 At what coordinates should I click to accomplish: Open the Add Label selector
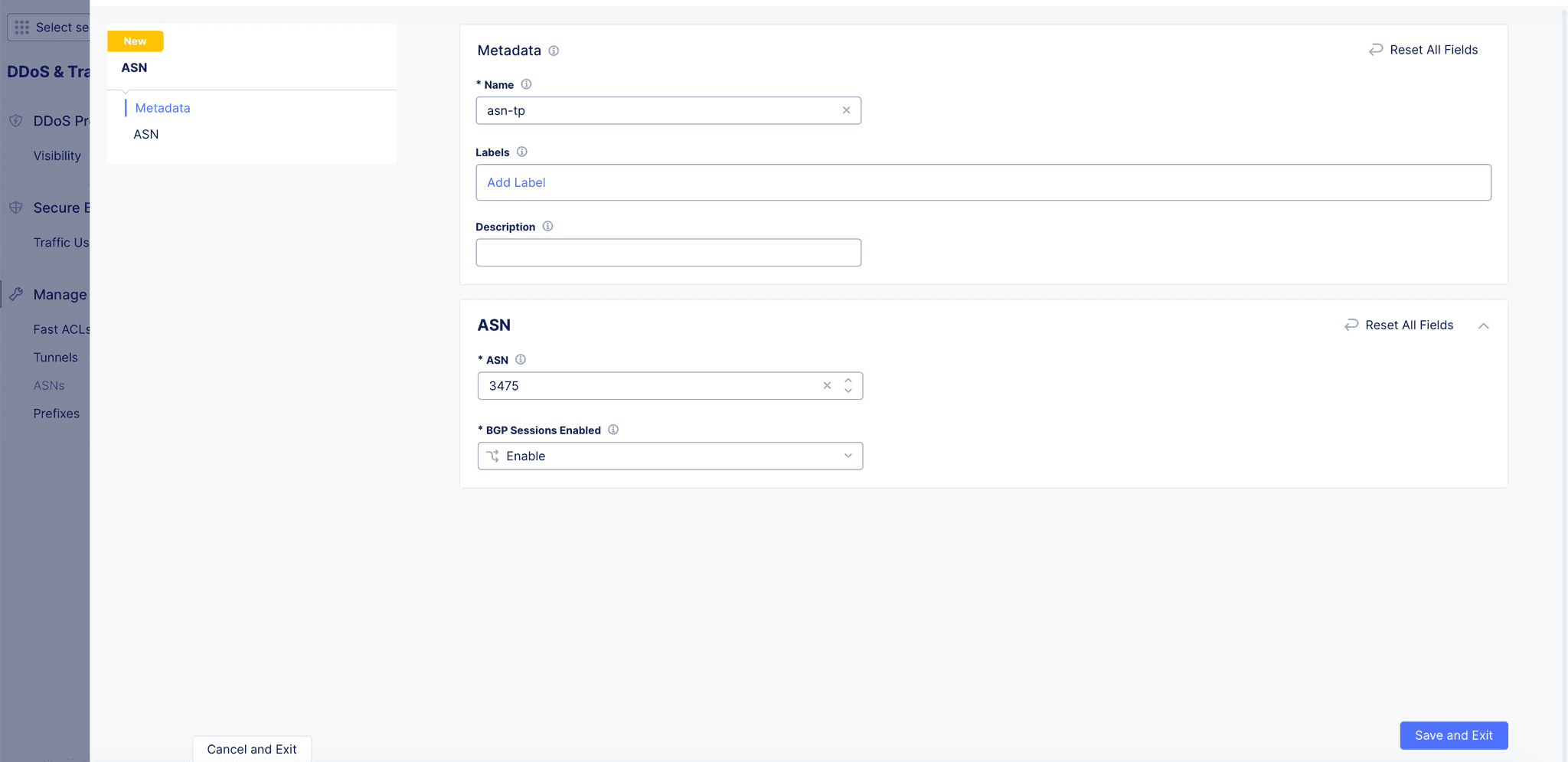coord(516,182)
